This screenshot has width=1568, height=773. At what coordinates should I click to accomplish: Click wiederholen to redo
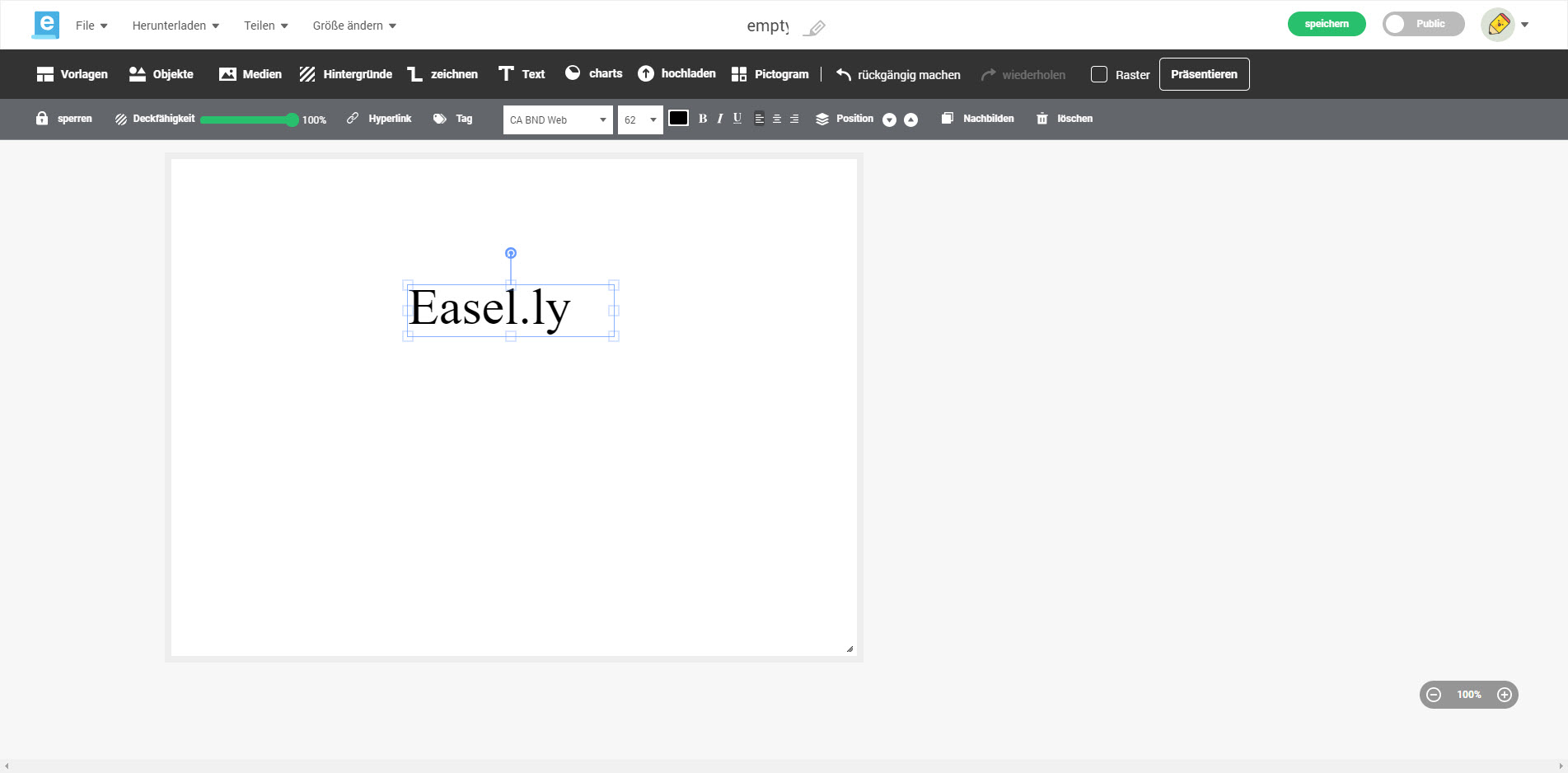coord(1023,75)
